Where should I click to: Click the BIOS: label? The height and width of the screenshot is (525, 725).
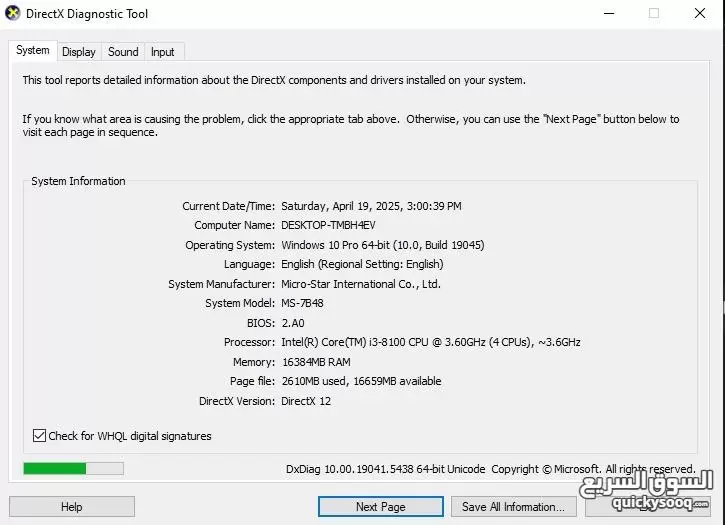tap(261, 323)
